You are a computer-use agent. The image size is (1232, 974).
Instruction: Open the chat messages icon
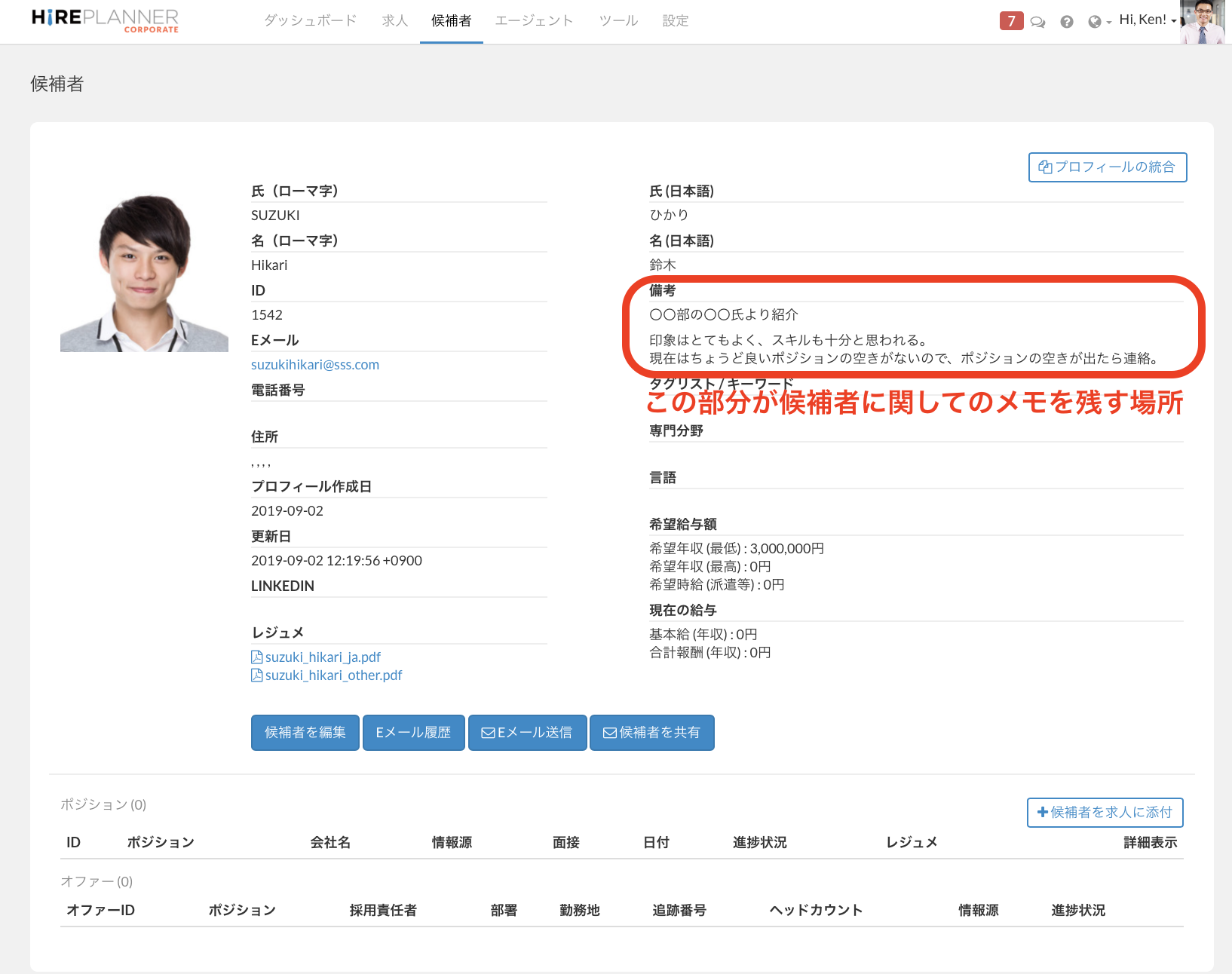[x=1038, y=22]
